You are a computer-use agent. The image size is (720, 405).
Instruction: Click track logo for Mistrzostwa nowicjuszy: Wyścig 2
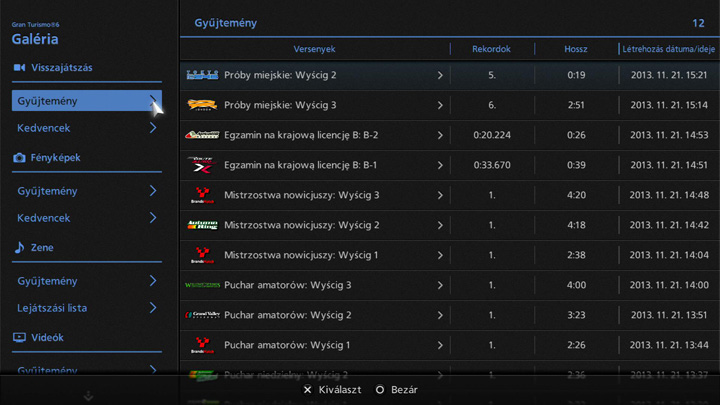point(202,225)
